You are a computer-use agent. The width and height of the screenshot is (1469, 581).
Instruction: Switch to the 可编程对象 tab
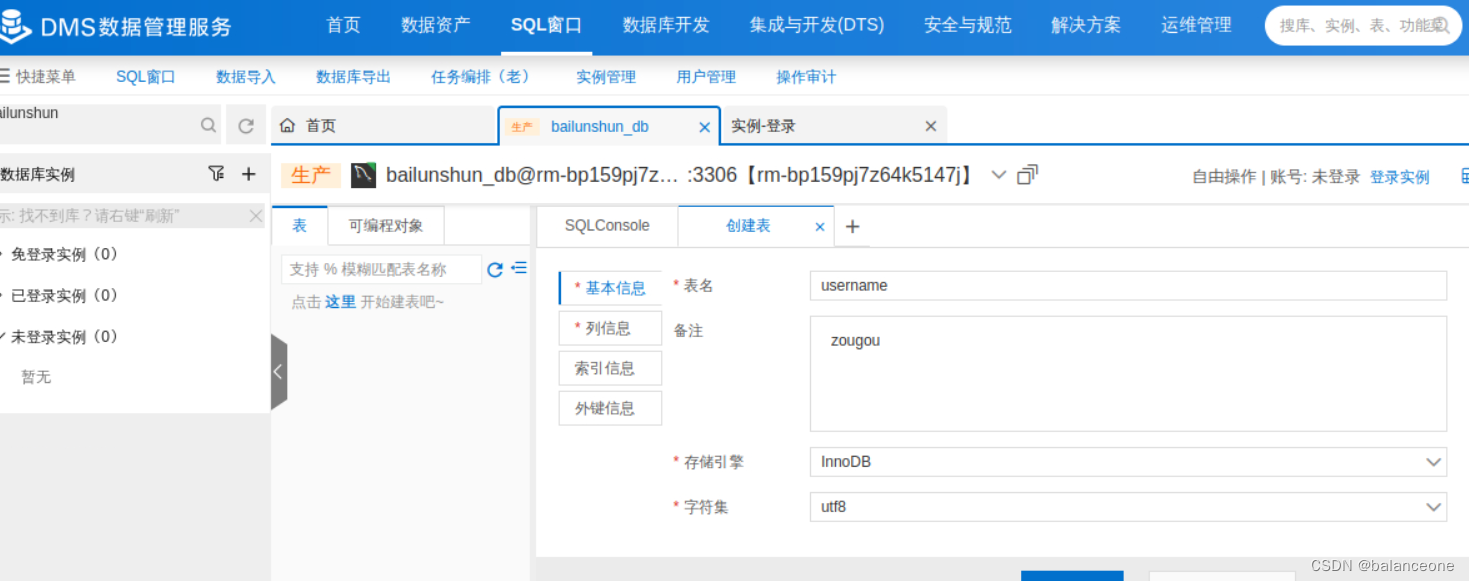(386, 225)
